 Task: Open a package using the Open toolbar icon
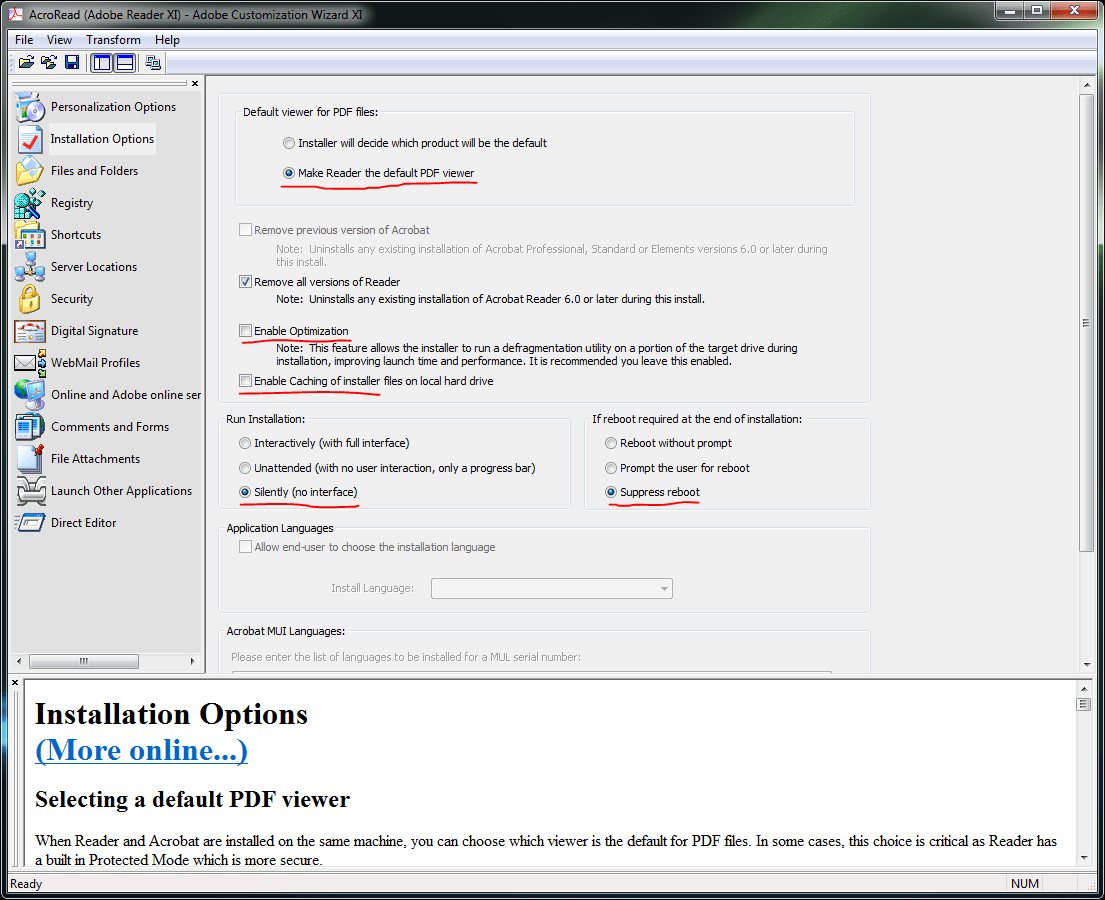pos(26,61)
